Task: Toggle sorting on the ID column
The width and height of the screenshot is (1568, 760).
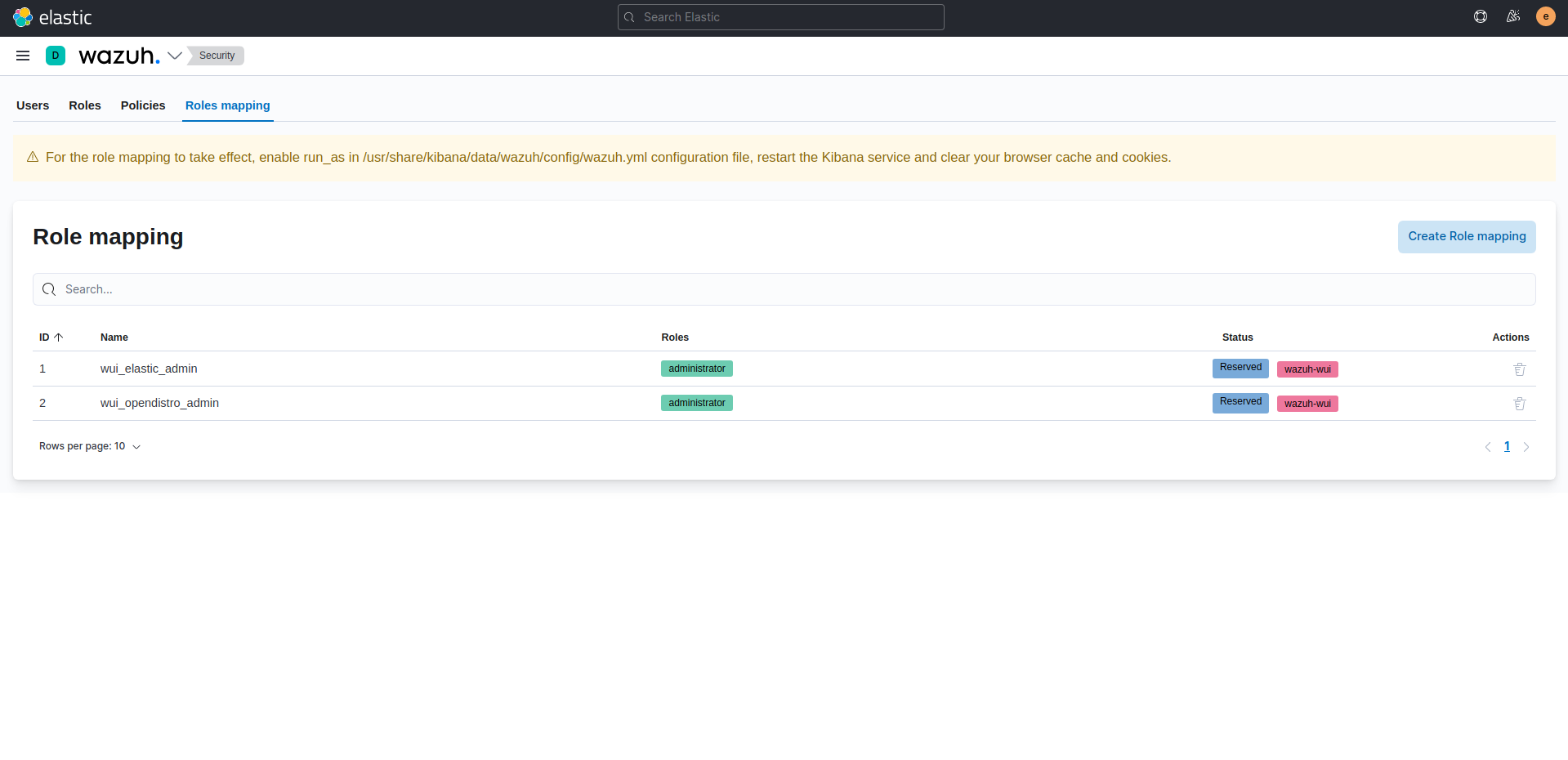Action: pyautogui.click(x=51, y=337)
